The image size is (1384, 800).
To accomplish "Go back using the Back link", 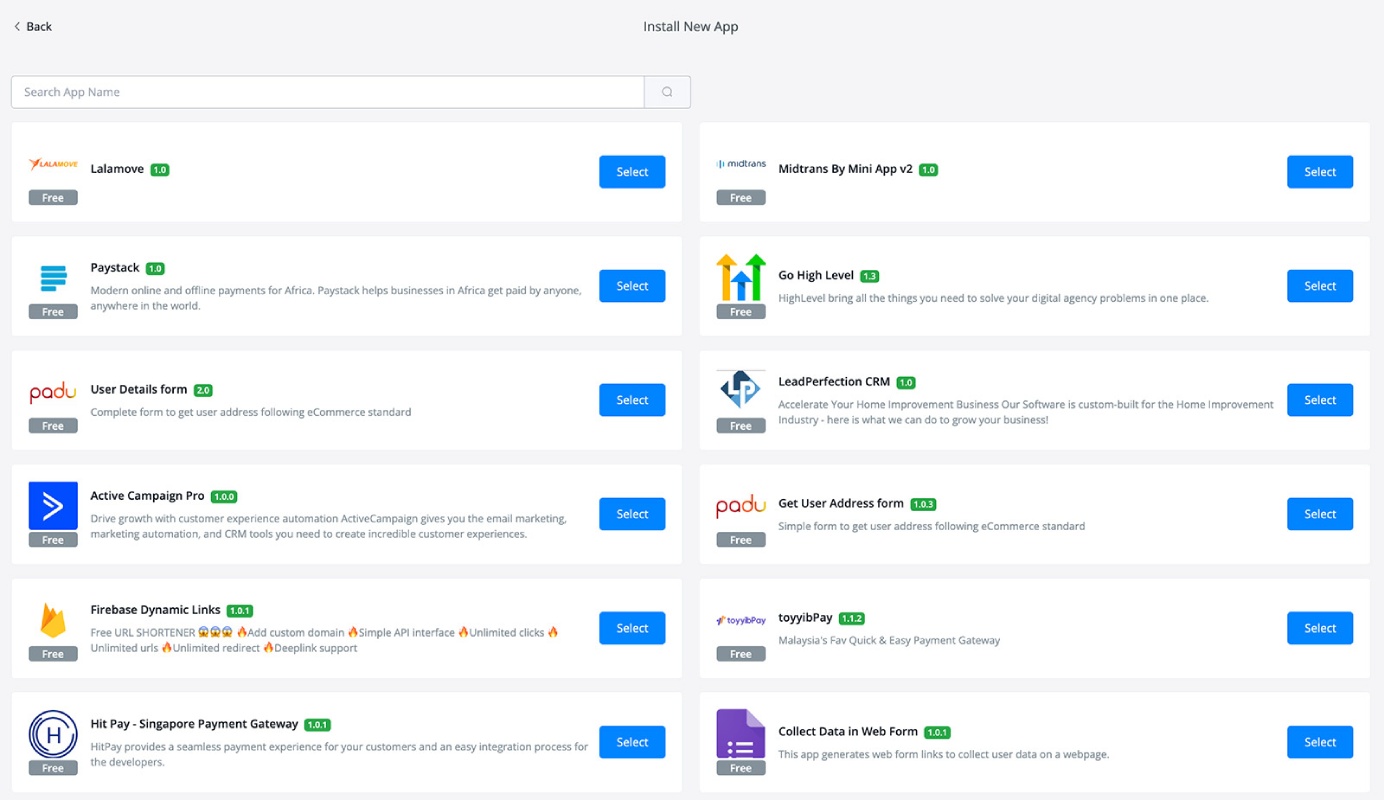I will 33,26.
